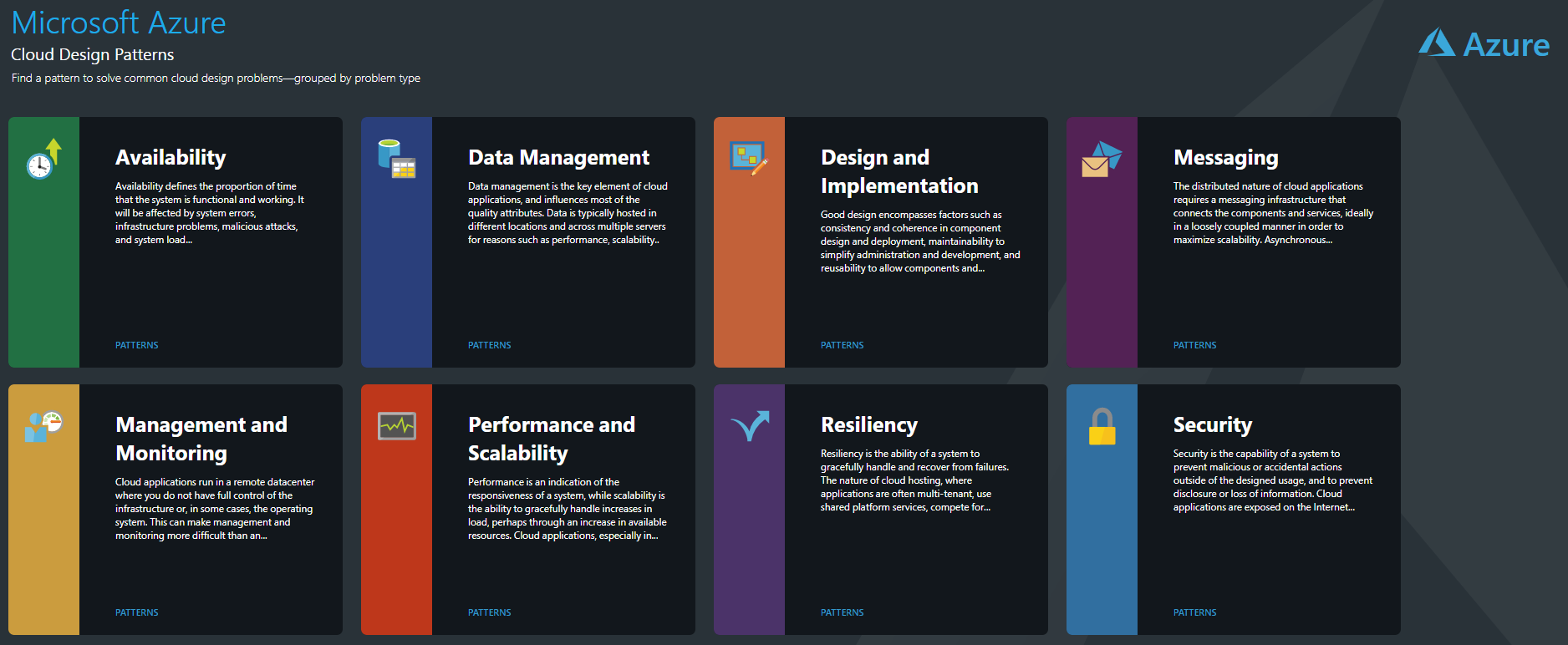Click the Performance and Scalability heading
1568x645 pixels.
pos(552,439)
